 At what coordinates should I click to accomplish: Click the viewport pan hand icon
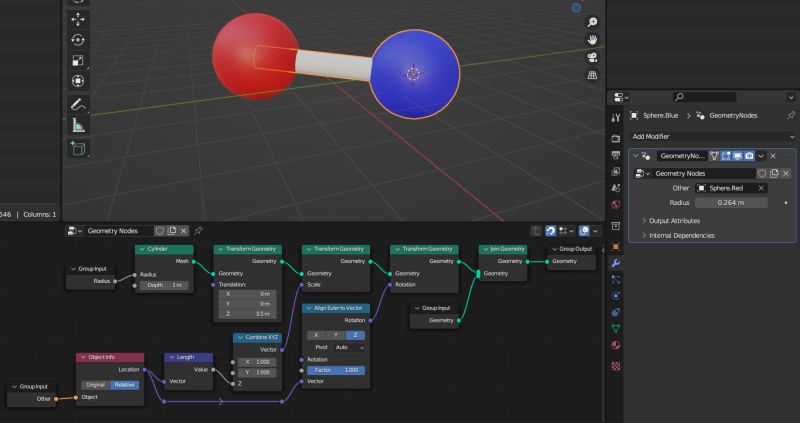(592, 40)
